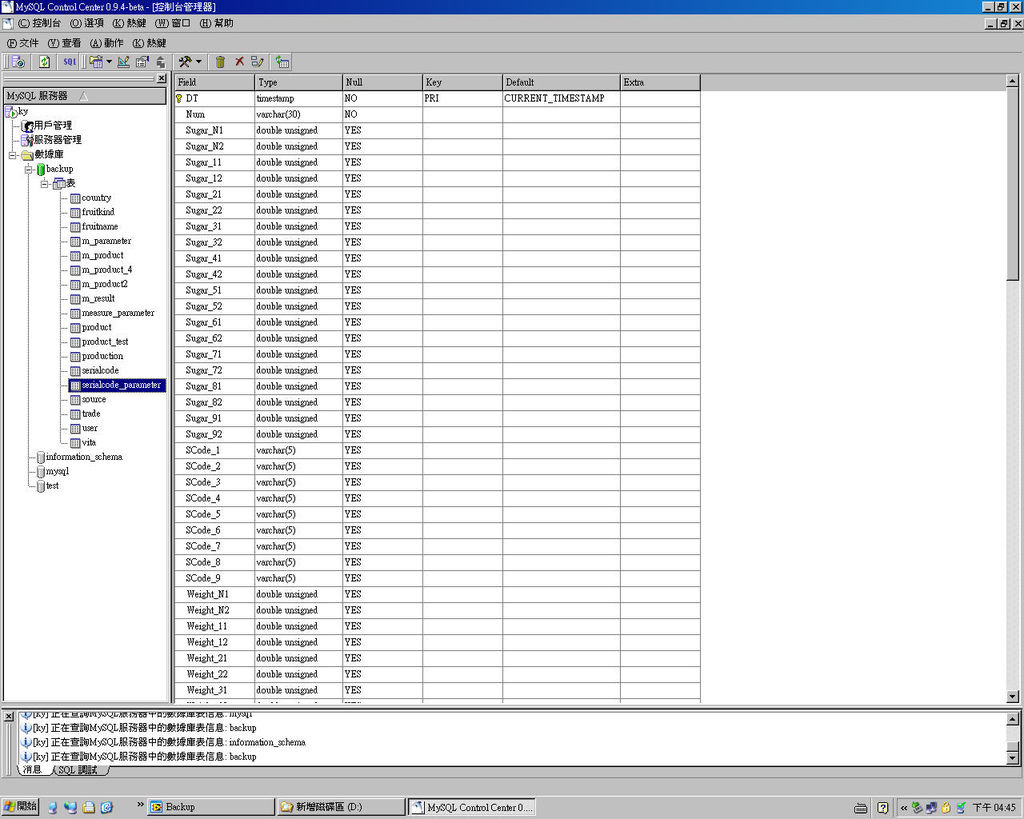Click the red X drop table icon
The height and width of the screenshot is (819, 1024).
click(240, 61)
